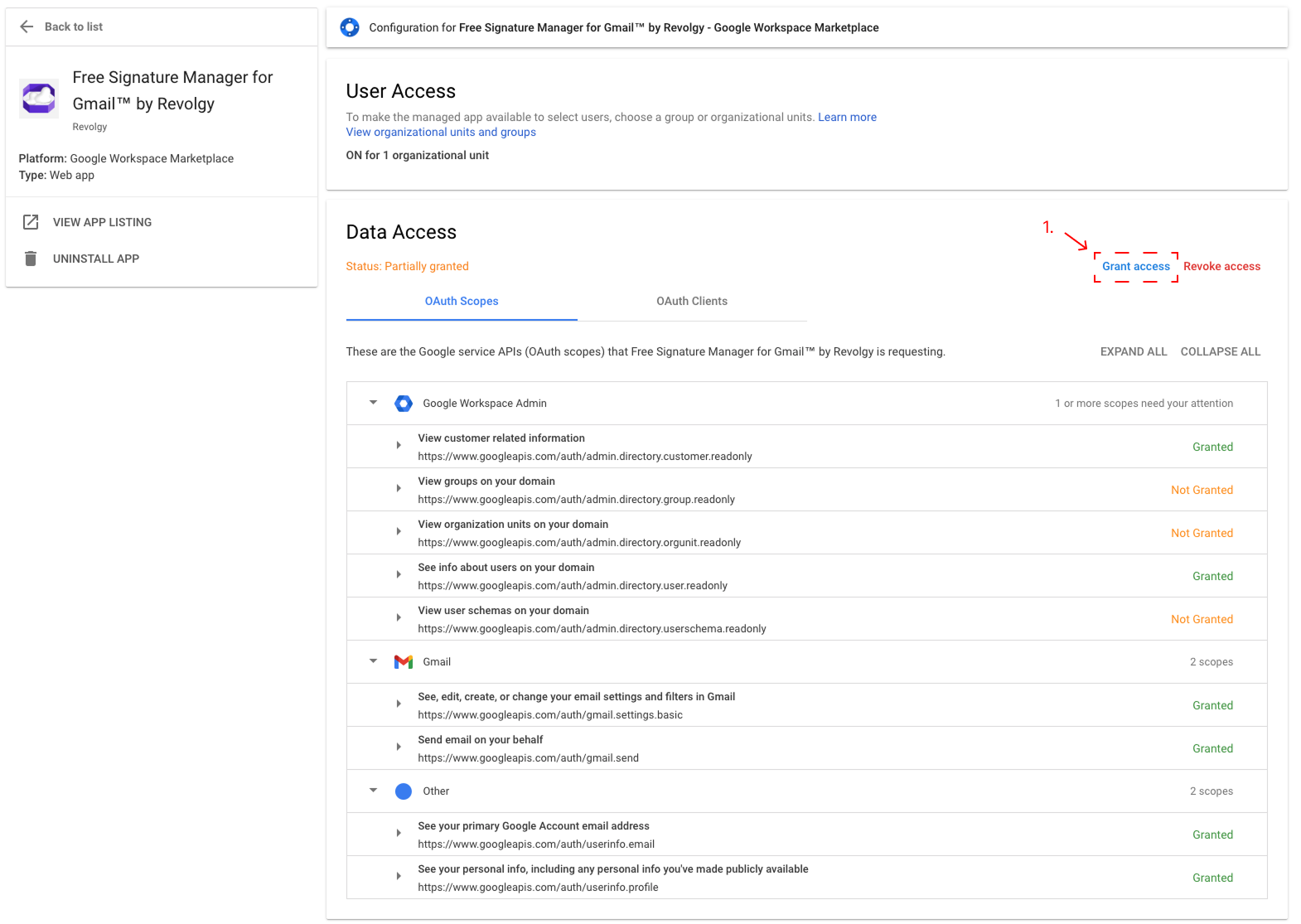Click Granted status for gmail.send scope
Image resolution: width=1301 pixels, height=924 pixels.
coord(1212,749)
